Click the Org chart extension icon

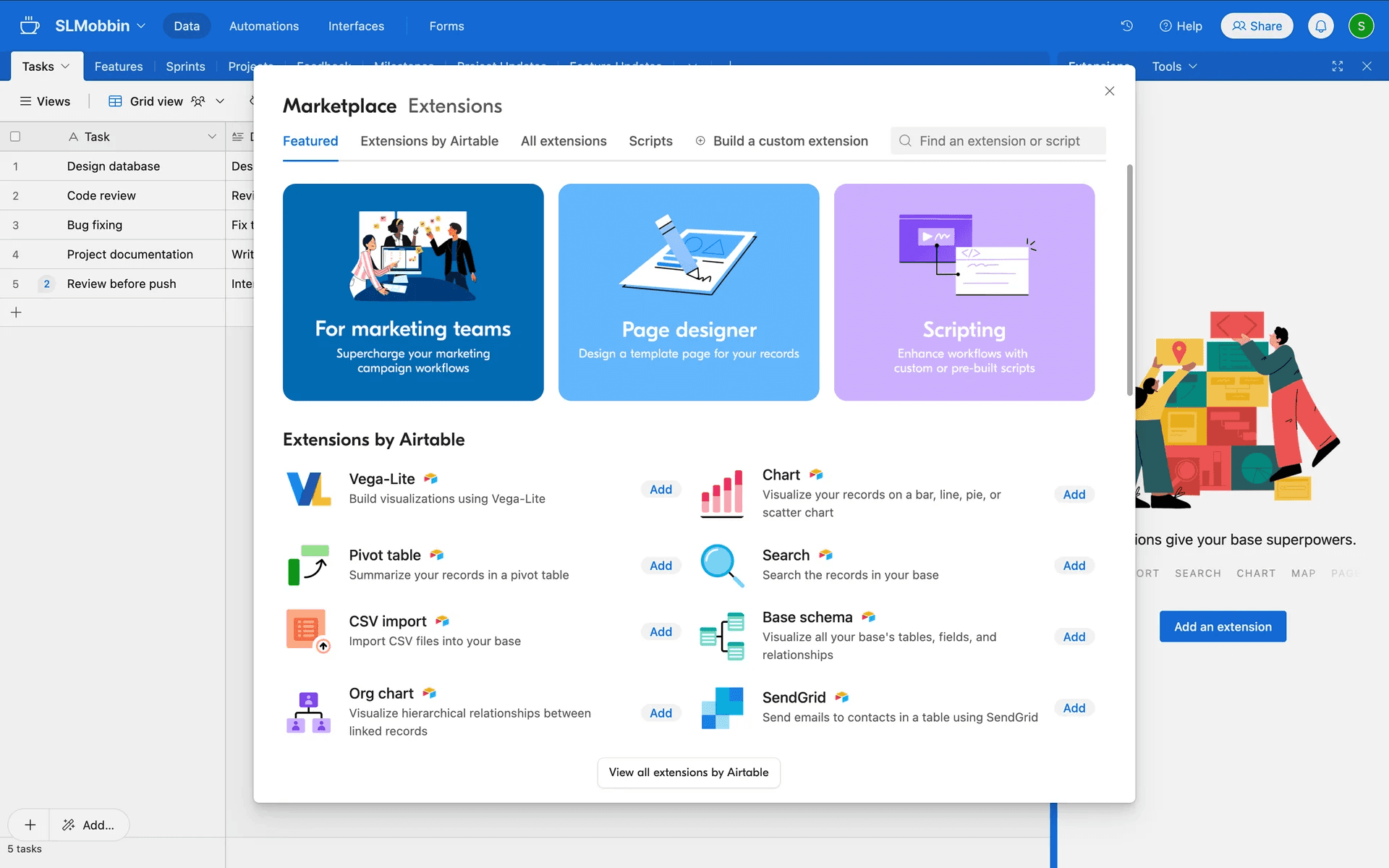pyautogui.click(x=308, y=712)
